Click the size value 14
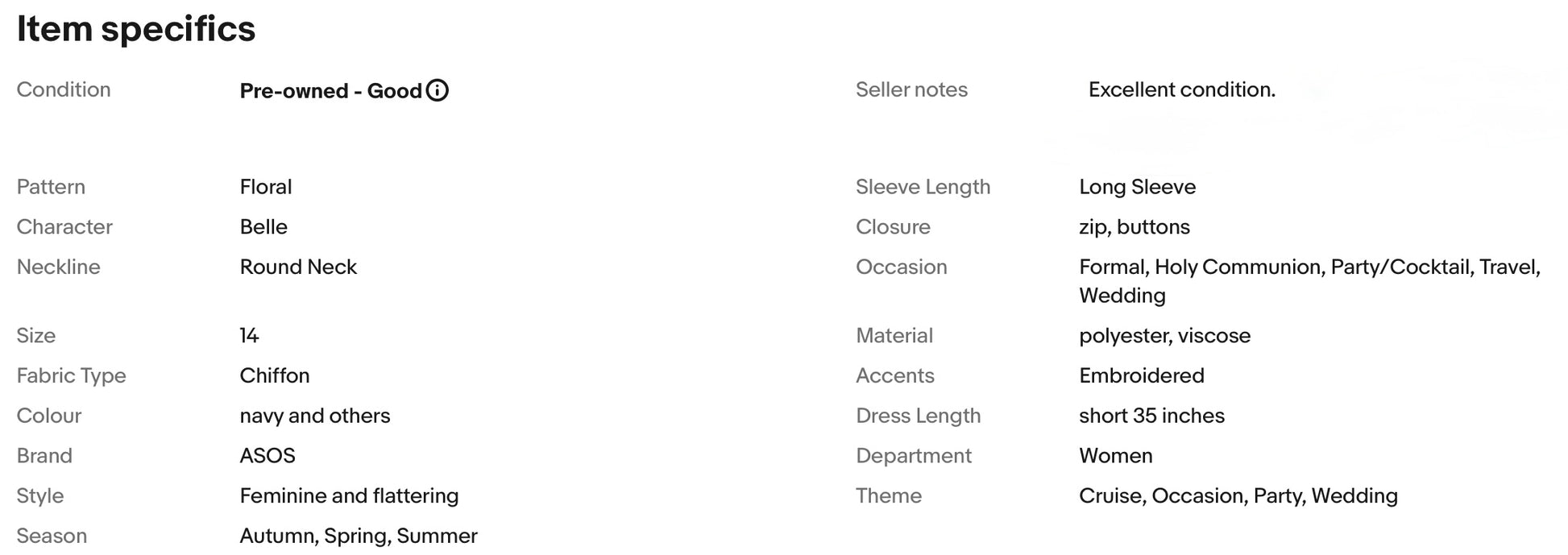 coord(249,336)
